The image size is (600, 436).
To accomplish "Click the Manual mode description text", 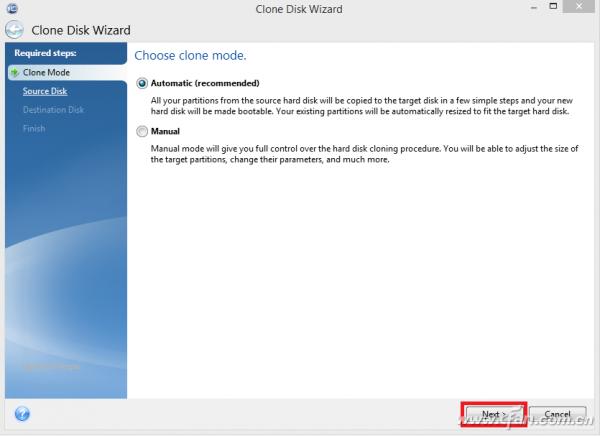I will (364, 154).
